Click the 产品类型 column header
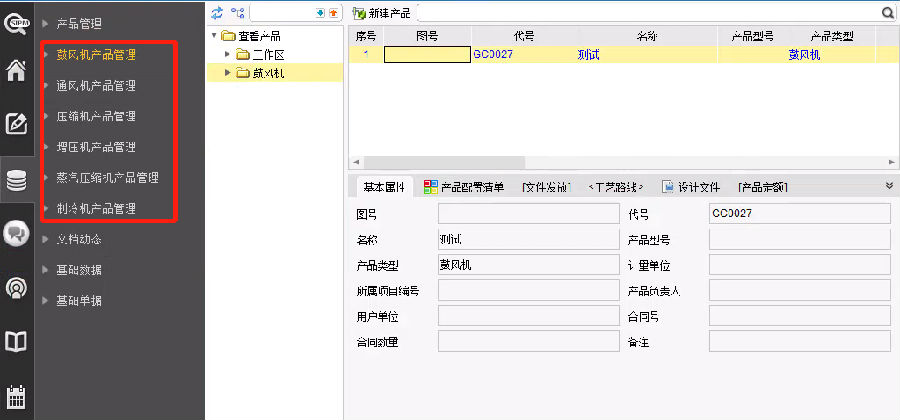This screenshot has width=900, height=420. (x=832, y=36)
